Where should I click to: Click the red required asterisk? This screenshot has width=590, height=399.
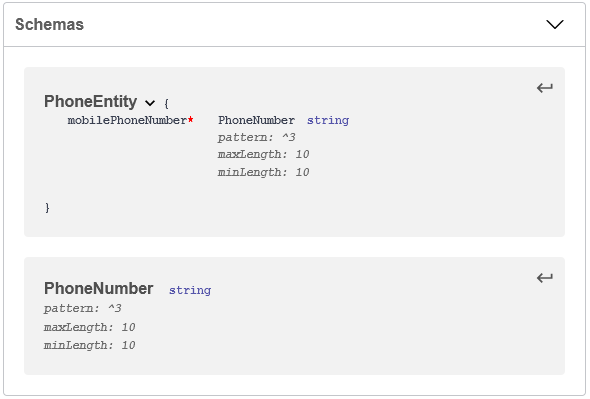(191, 120)
